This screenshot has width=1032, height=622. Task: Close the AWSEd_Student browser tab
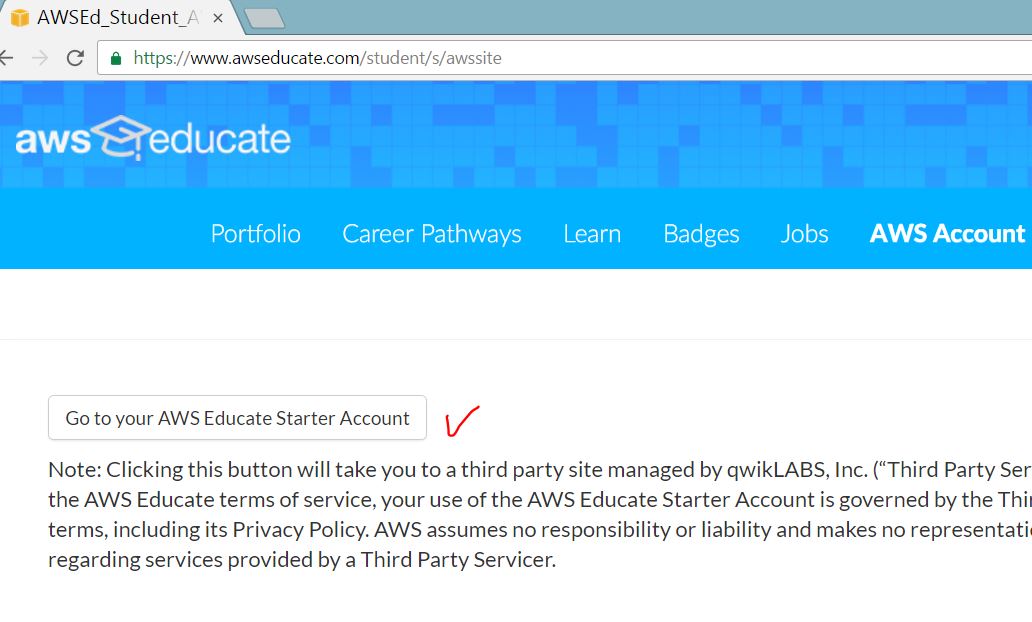(218, 18)
